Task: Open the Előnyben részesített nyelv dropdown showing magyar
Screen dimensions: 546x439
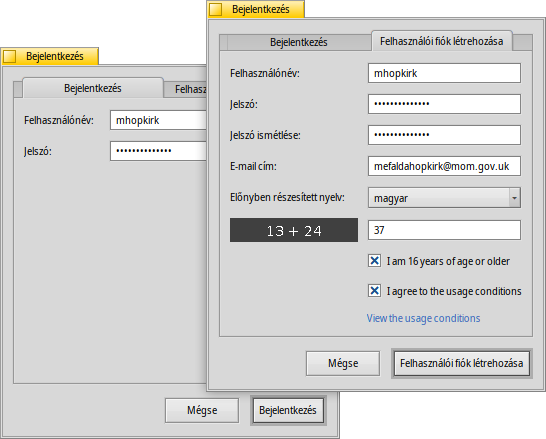Action: click(444, 198)
